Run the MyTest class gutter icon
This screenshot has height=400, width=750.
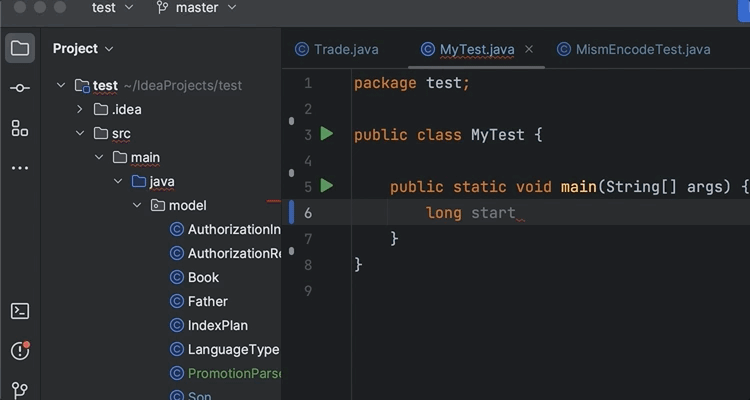pyautogui.click(x=326, y=134)
